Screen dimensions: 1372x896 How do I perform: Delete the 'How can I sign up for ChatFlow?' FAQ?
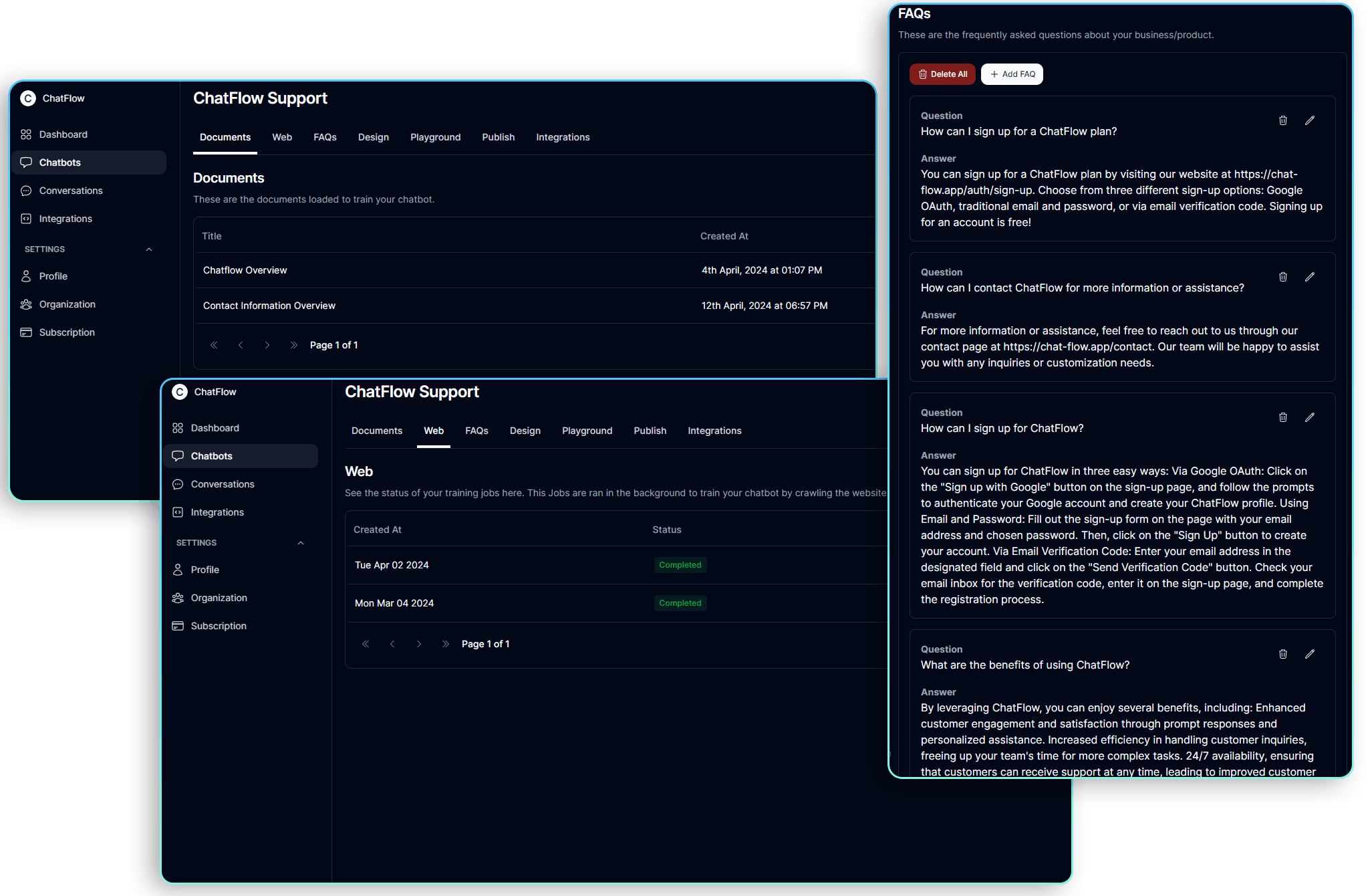point(1282,417)
